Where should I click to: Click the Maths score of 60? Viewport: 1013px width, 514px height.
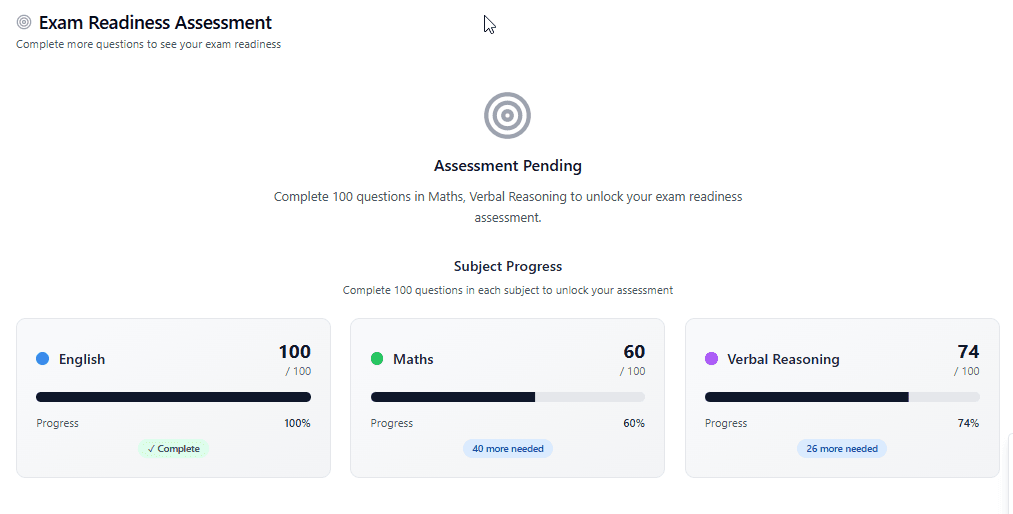tap(634, 352)
